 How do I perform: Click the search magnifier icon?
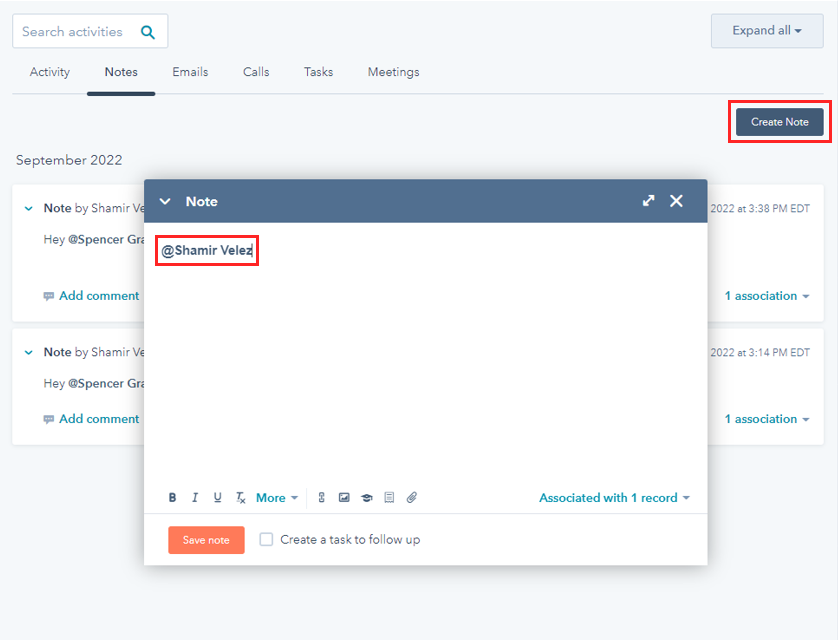point(148,32)
